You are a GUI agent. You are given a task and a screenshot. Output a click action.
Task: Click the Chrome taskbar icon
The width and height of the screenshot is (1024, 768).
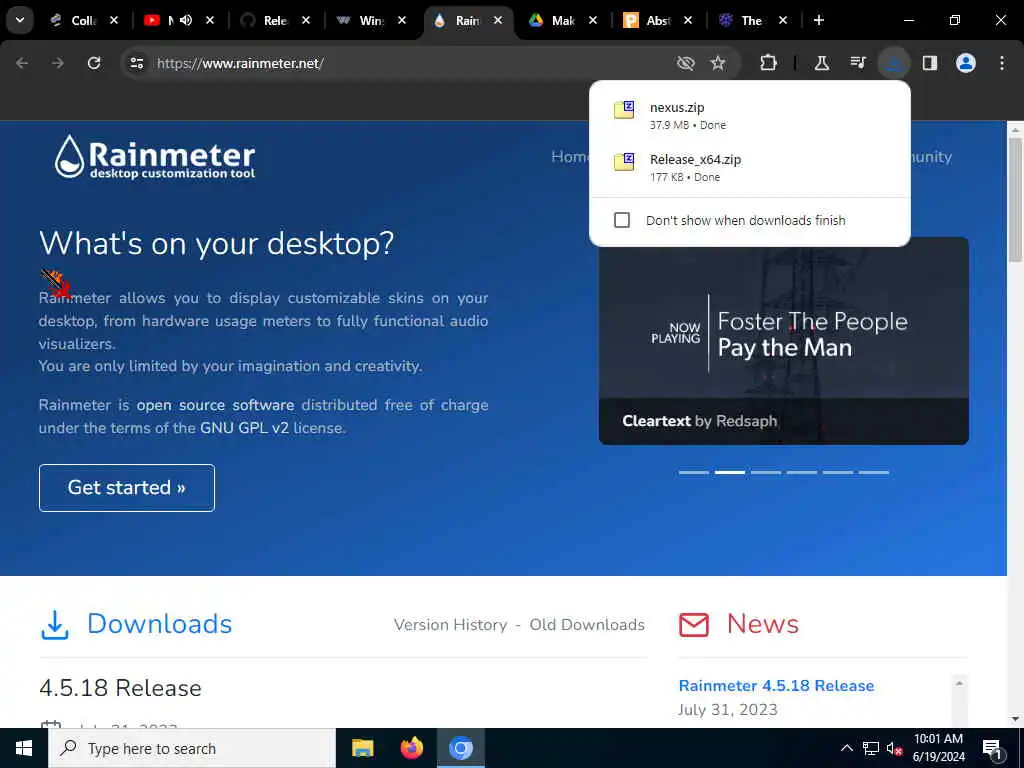pyautogui.click(x=460, y=748)
